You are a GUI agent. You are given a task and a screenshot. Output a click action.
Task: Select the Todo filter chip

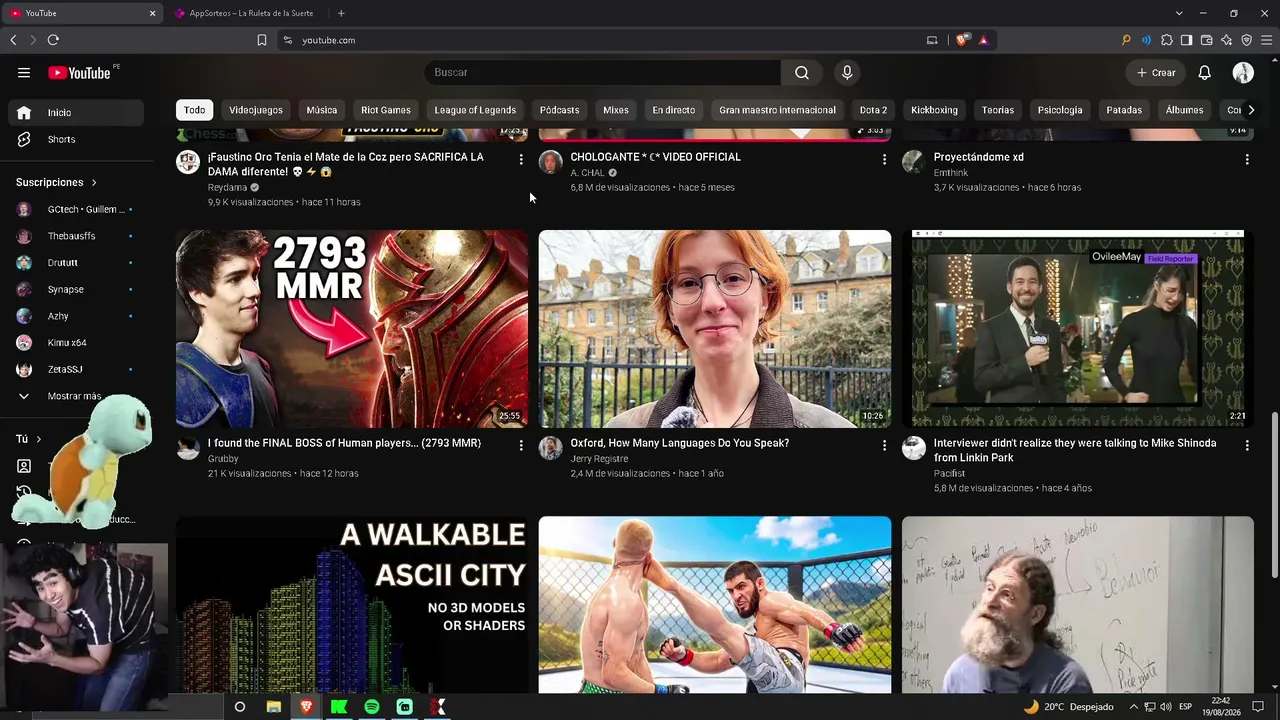pos(195,110)
